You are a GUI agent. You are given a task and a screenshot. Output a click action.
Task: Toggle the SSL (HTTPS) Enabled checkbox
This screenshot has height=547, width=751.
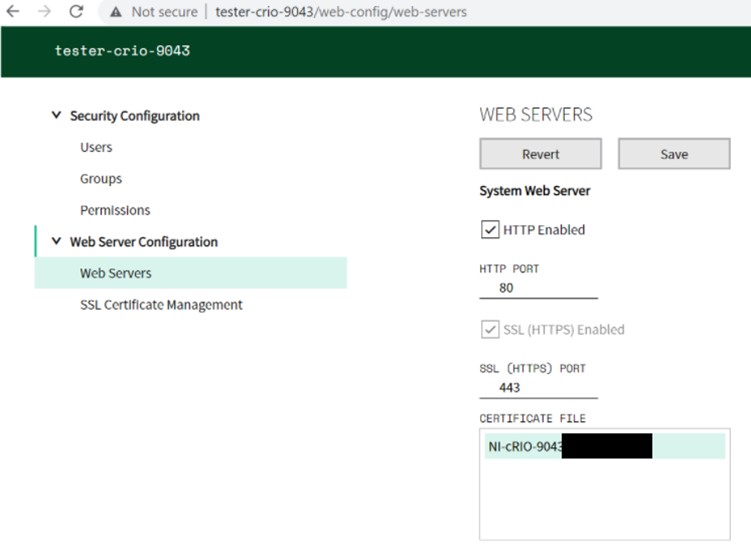click(x=490, y=330)
